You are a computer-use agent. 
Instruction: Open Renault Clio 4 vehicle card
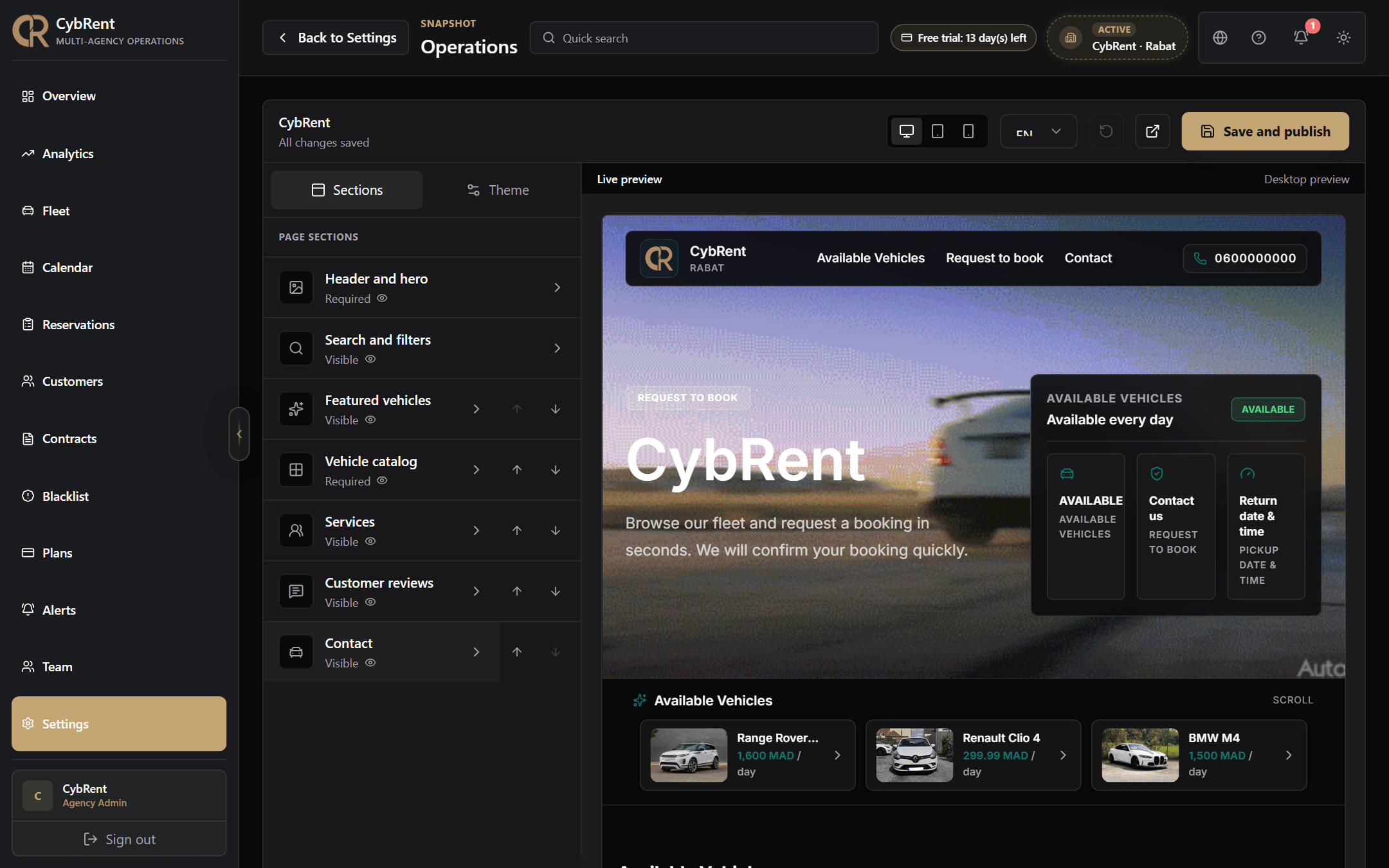click(x=973, y=755)
